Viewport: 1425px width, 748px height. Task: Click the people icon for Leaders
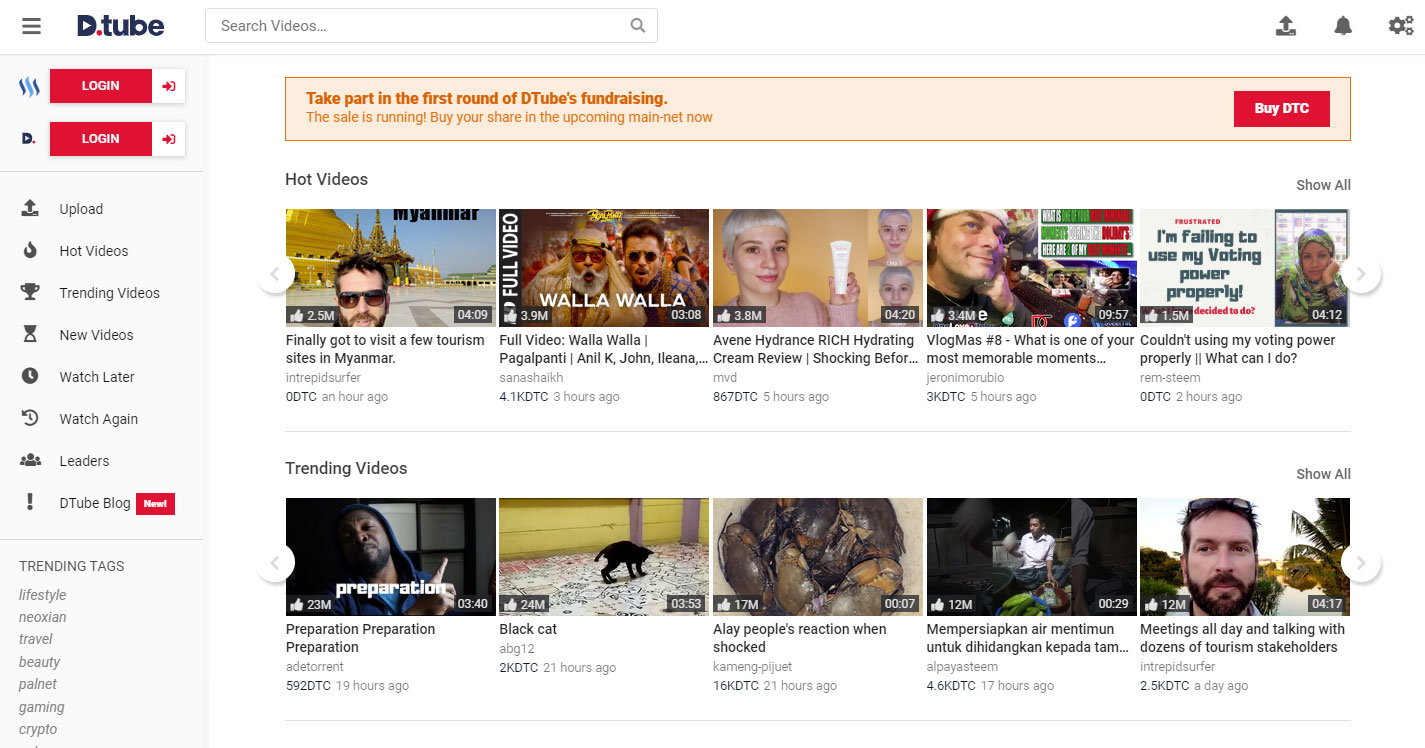30,460
